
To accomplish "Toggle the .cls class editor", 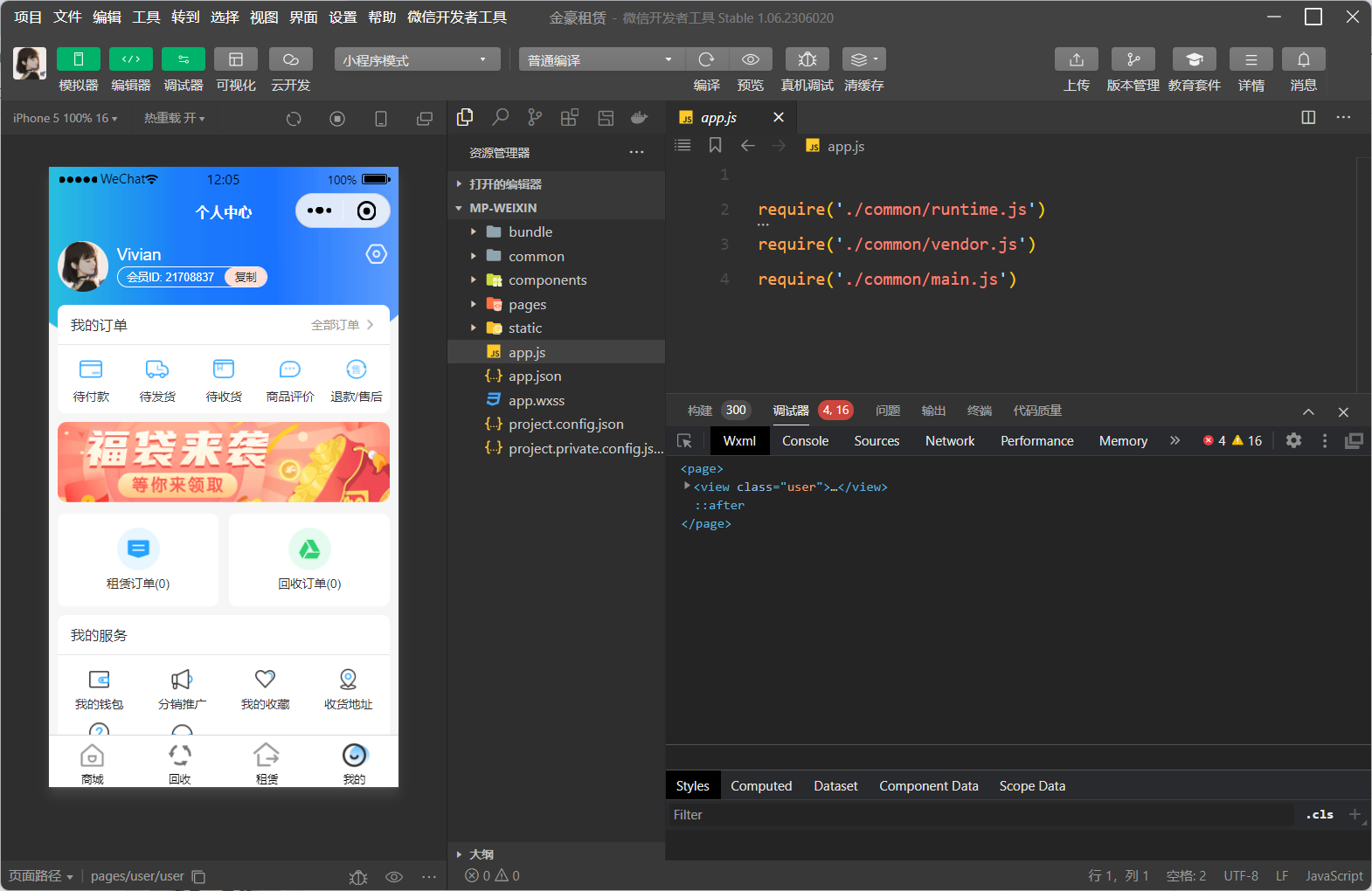I will click(1320, 814).
